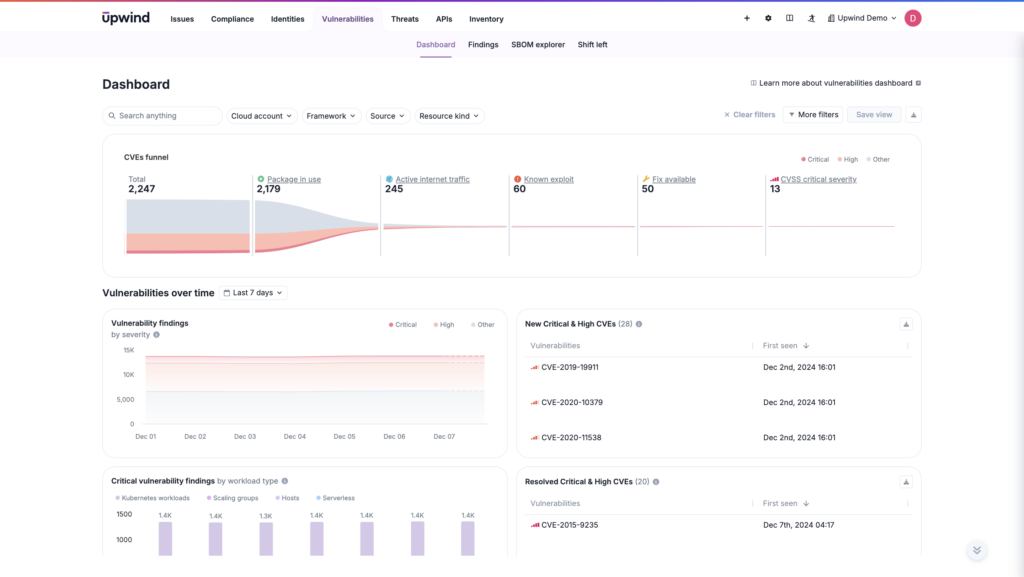Open the search magnifier in Search anything field
Viewport: 1024px width, 577px height.
tap(111, 115)
